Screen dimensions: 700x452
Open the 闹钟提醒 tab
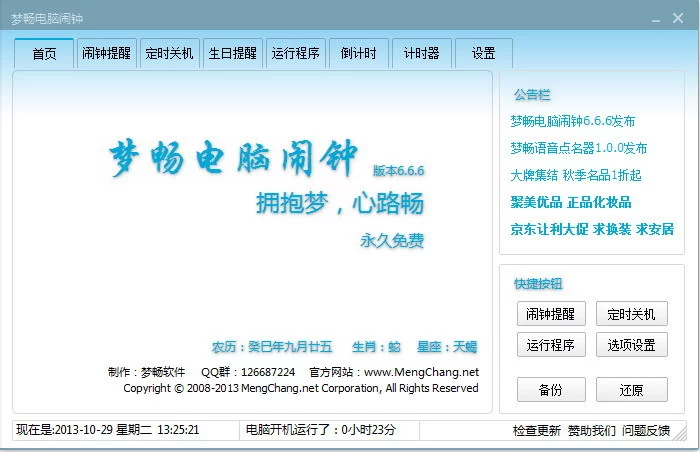click(x=106, y=54)
